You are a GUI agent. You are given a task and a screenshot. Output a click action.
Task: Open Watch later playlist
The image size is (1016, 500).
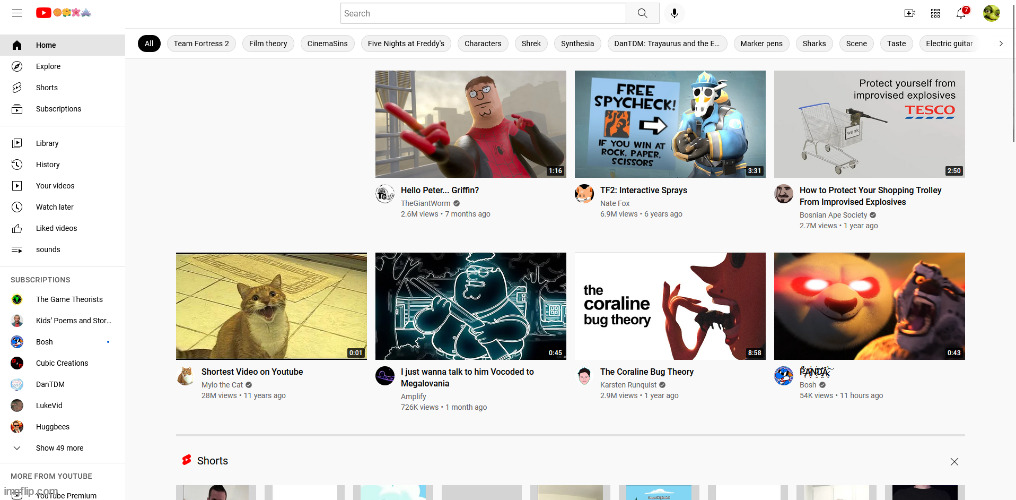tap(62, 207)
